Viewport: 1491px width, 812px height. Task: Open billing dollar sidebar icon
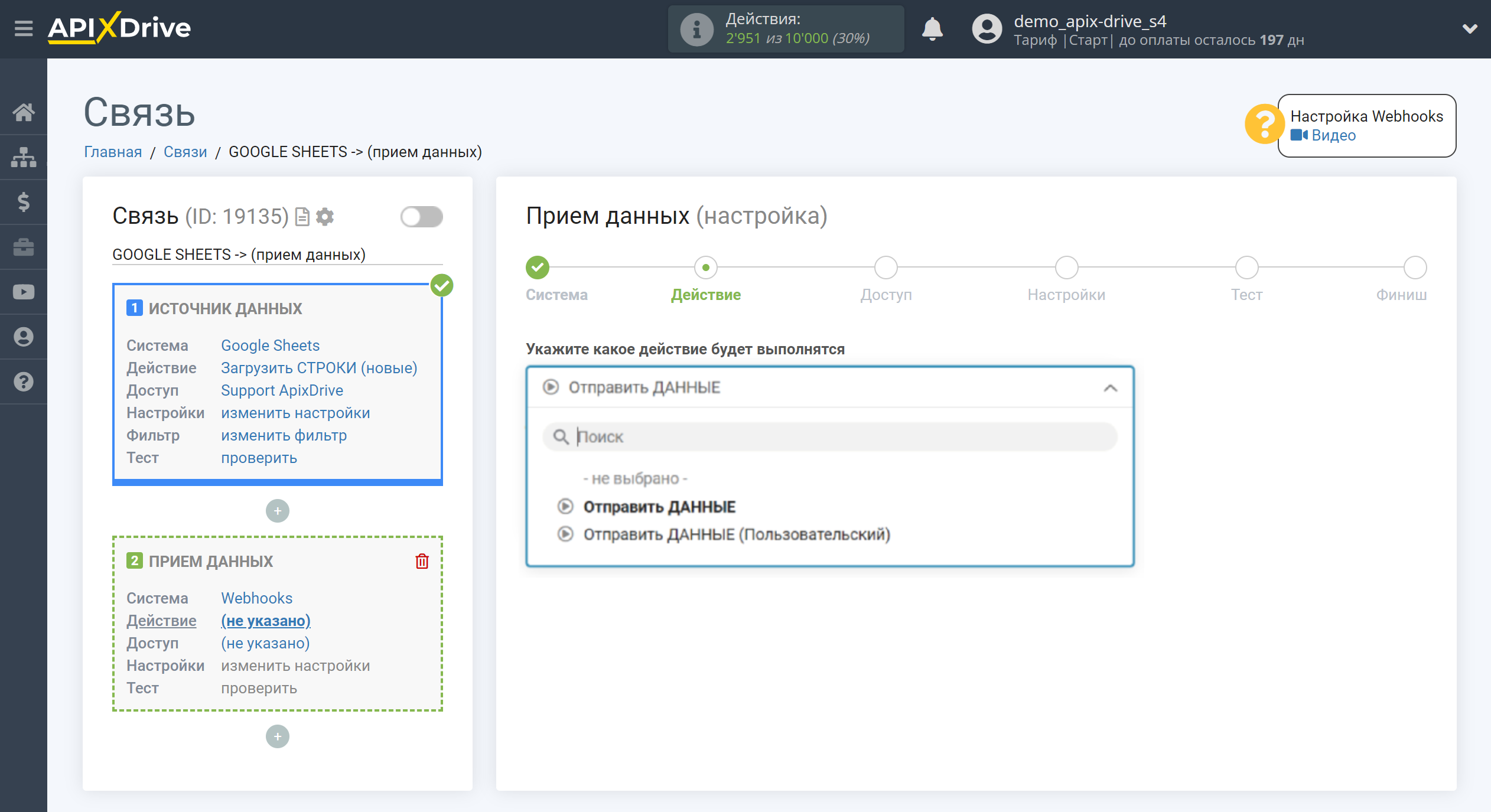tap(24, 202)
